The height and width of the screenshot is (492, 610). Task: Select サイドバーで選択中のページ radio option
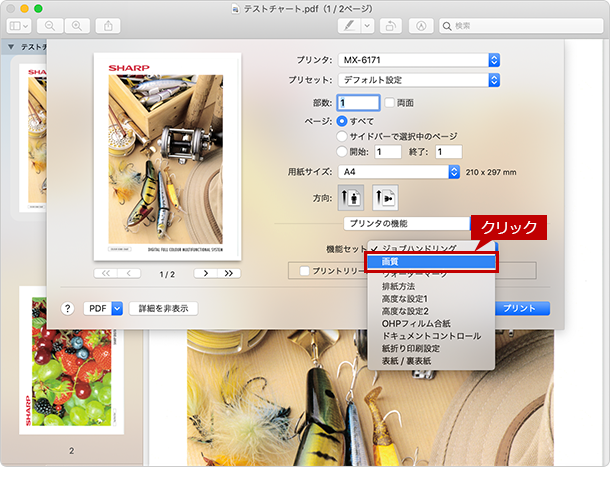(x=342, y=136)
